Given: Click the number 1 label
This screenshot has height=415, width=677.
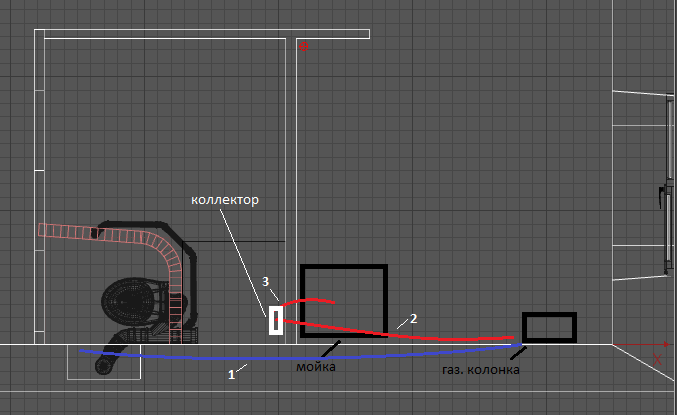Looking at the screenshot, I should point(231,374).
